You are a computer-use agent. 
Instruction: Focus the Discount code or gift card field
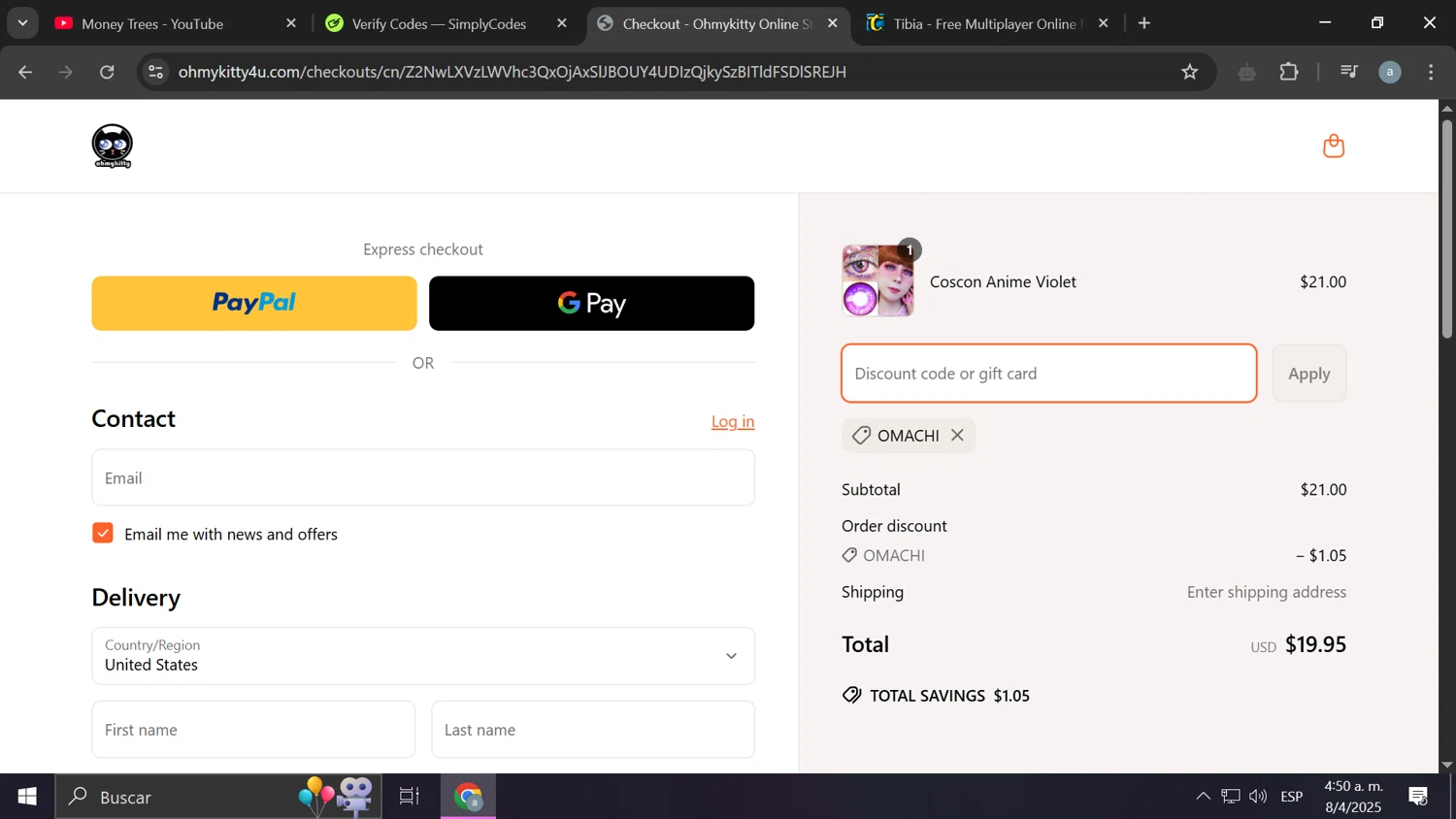(1049, 374)
